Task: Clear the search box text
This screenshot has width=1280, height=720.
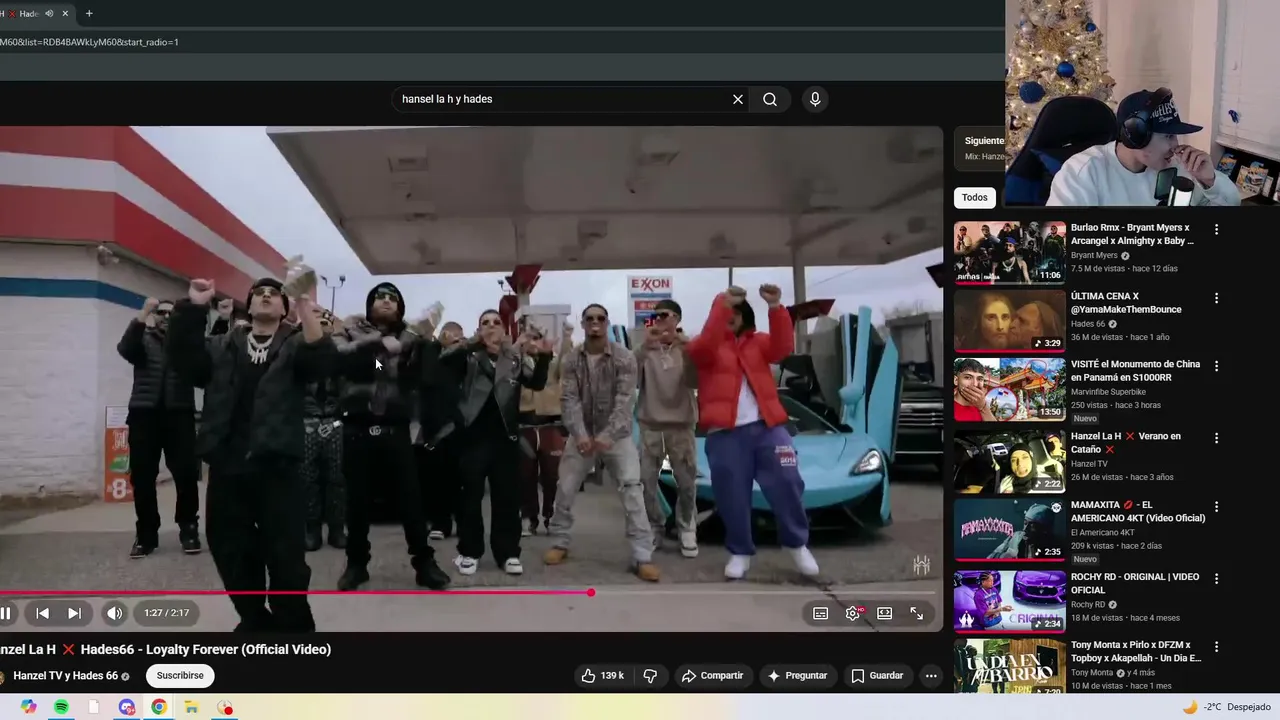Action: point(738,99)
